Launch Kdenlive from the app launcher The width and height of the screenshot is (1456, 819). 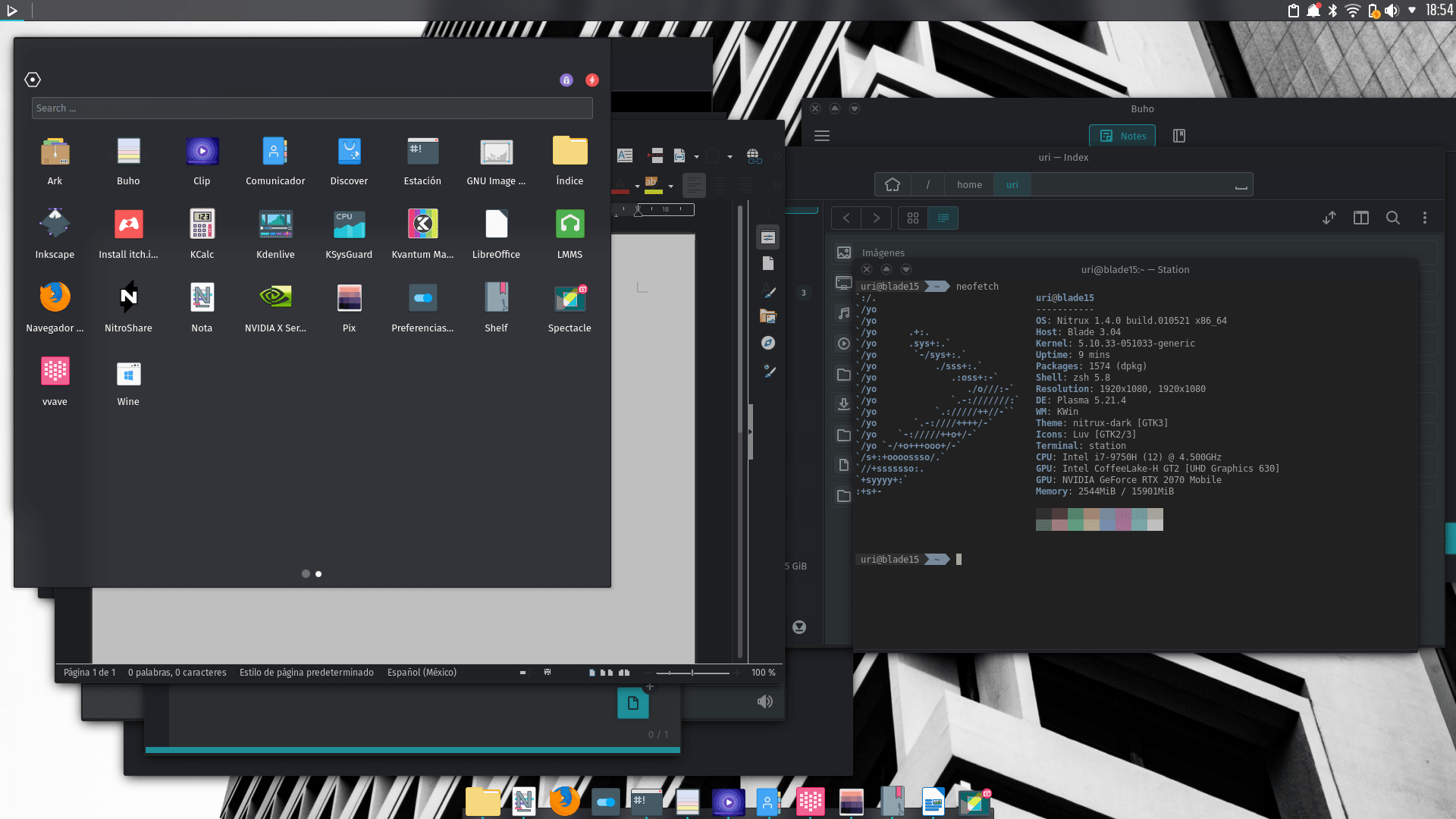pos(275,225)
